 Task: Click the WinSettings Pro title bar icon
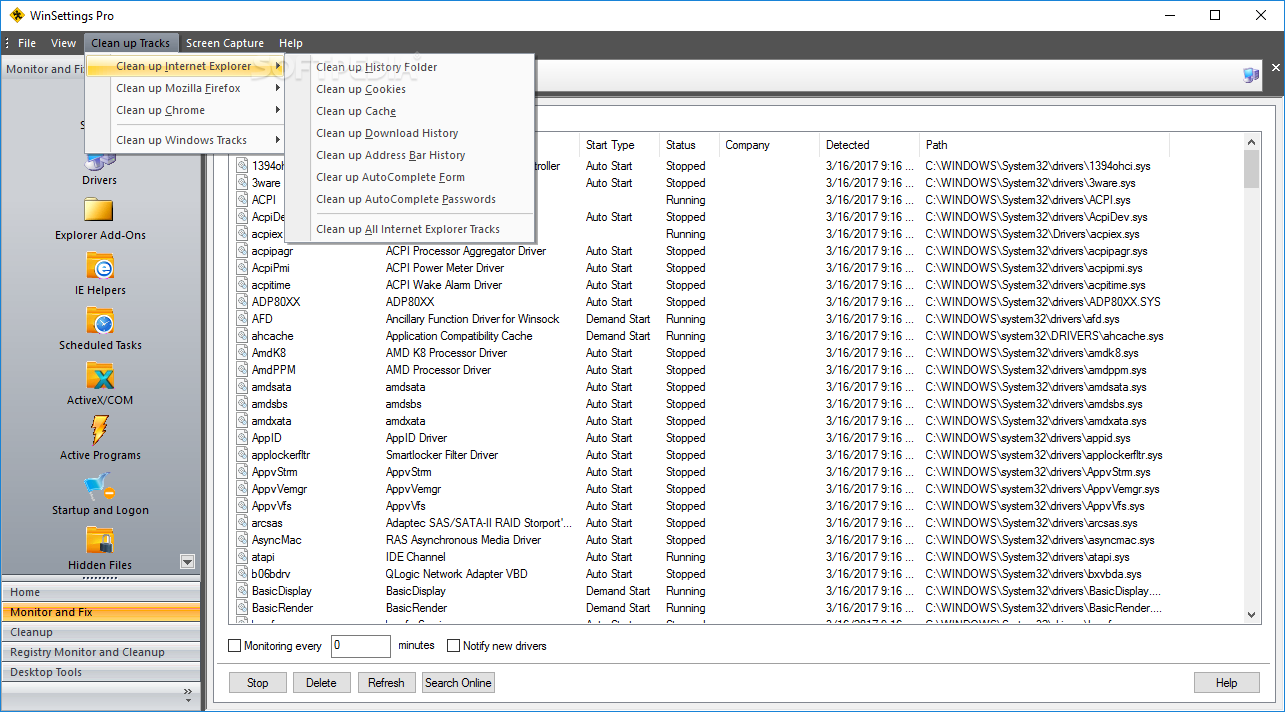(17, 15)
